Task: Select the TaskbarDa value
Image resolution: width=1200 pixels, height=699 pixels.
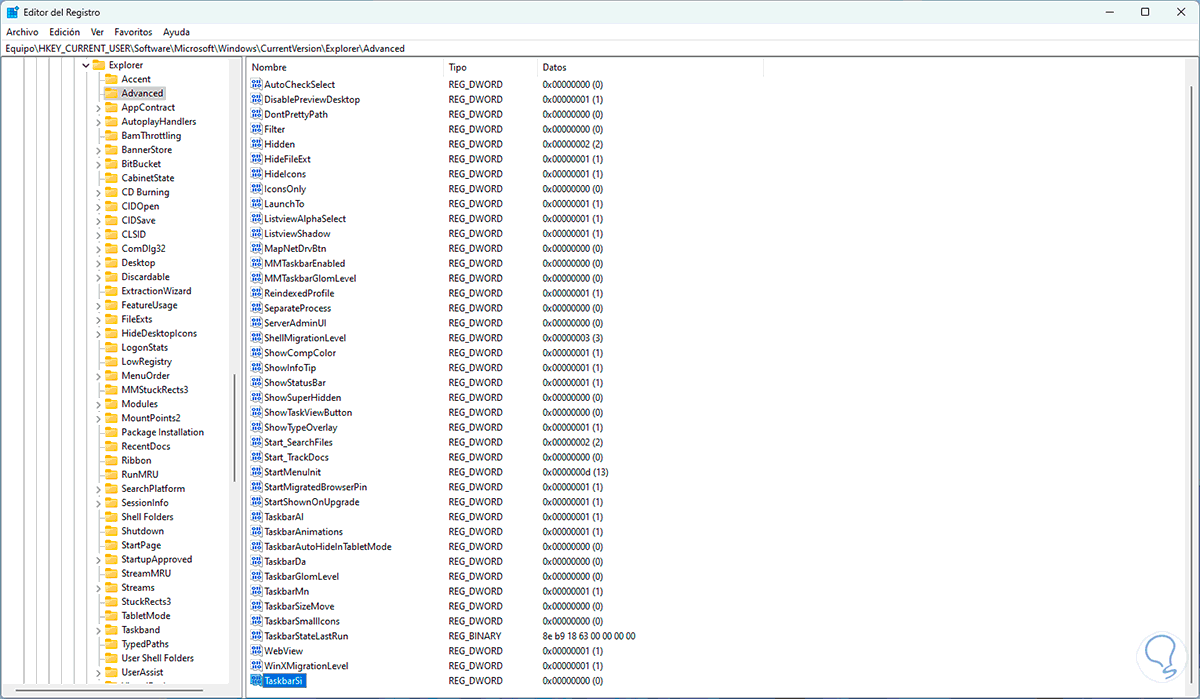Action: 285,562
